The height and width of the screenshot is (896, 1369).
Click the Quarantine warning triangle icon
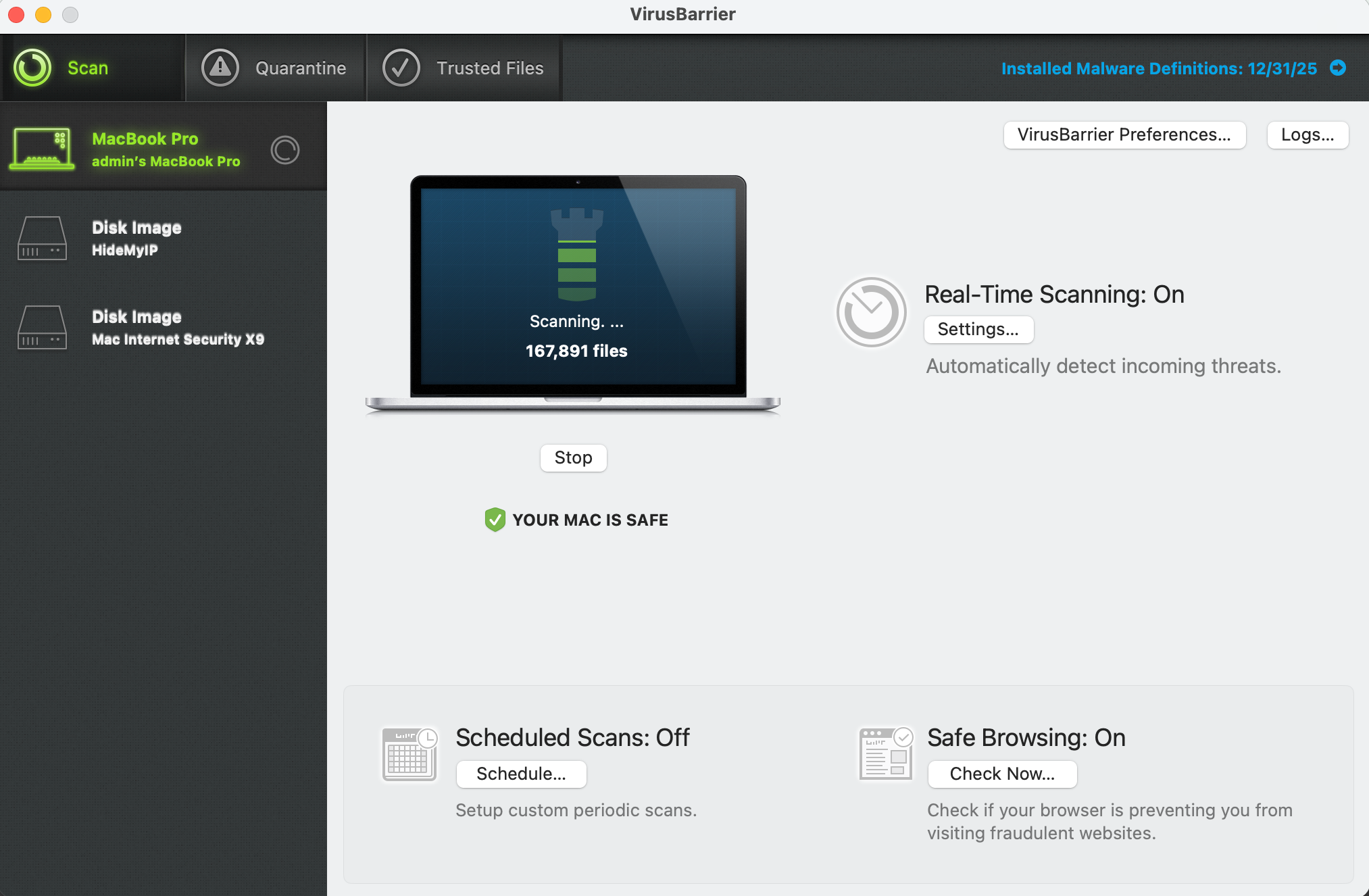220,68
